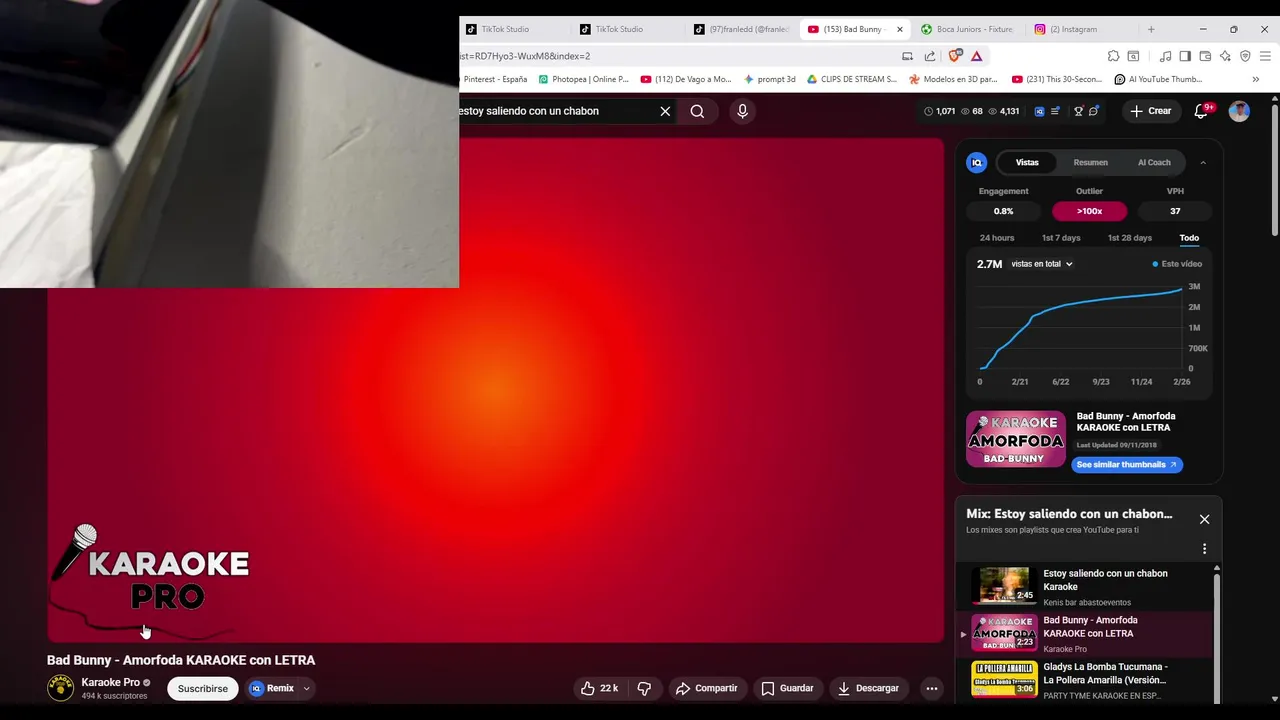Click the Brave Rewards triangle icon
This screenshot has height=720, width=1280.
(x=977, y=56)
